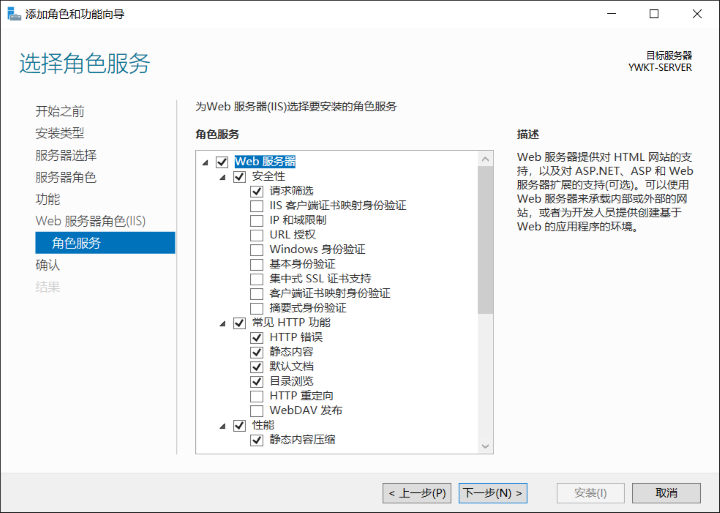The width and height of the screenshot is (720, 513).
Task: Enable the HTTP 重定向 checkbox
Action: pyautogui.click(x=257, y=396)
